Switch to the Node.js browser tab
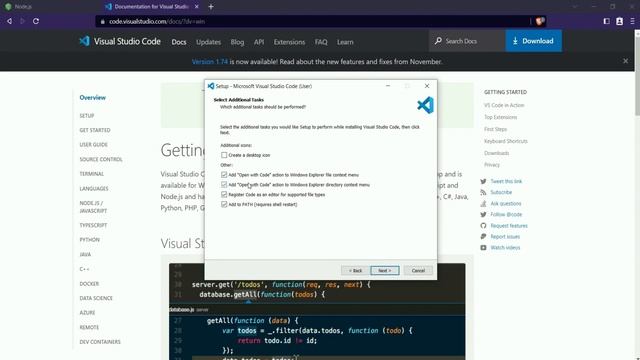640x360 pixels. tap(49, 7)
